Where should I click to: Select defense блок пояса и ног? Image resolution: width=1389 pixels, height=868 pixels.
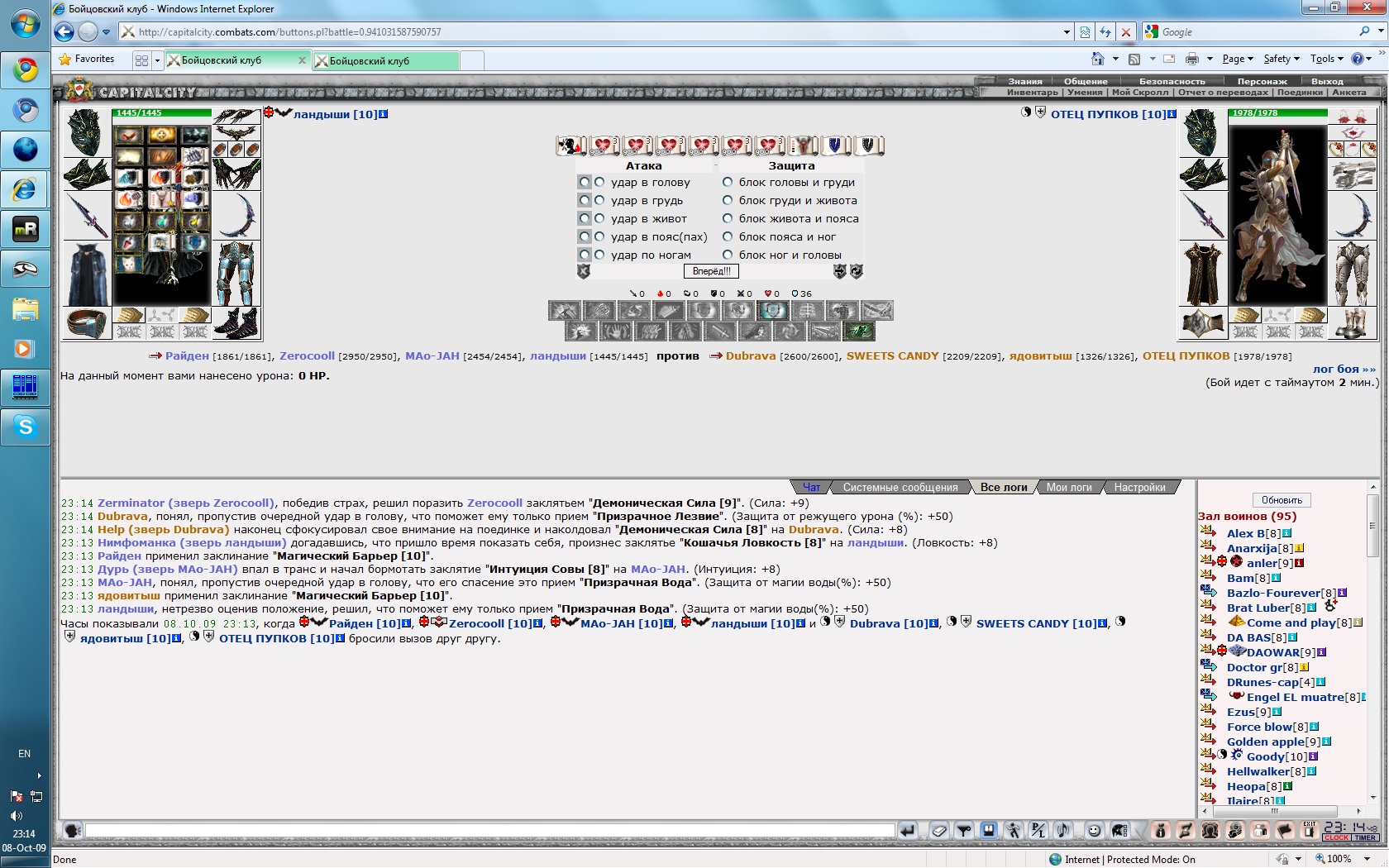point(728,236)
